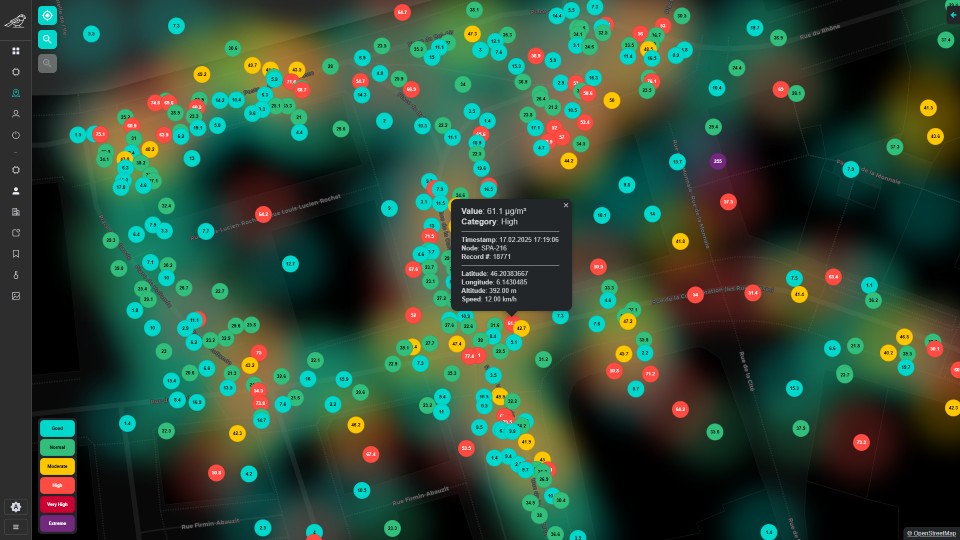This screenshot has height=540, width=960.
Task: Select the highlighted green map icon in sidebar
Action: [15, 93]
